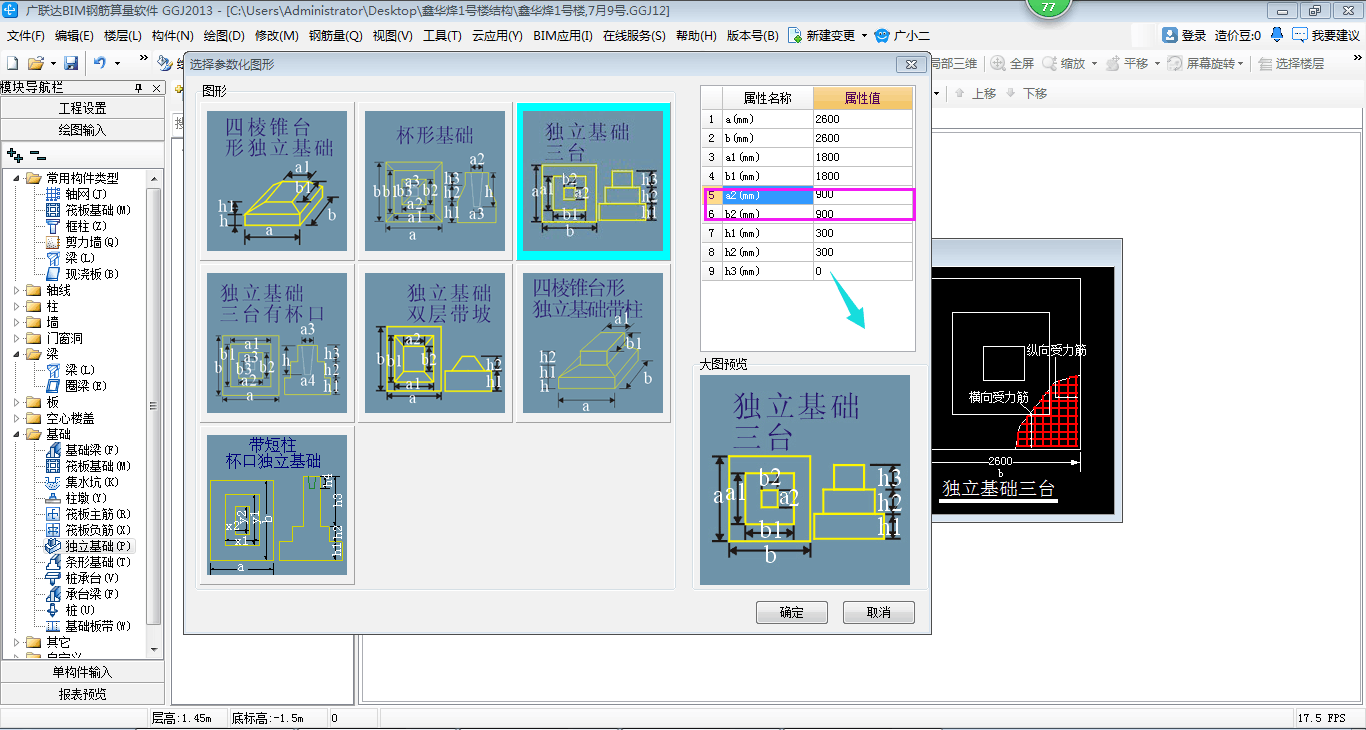Select 现浇板(B) in navigation tree

point(92,274)
